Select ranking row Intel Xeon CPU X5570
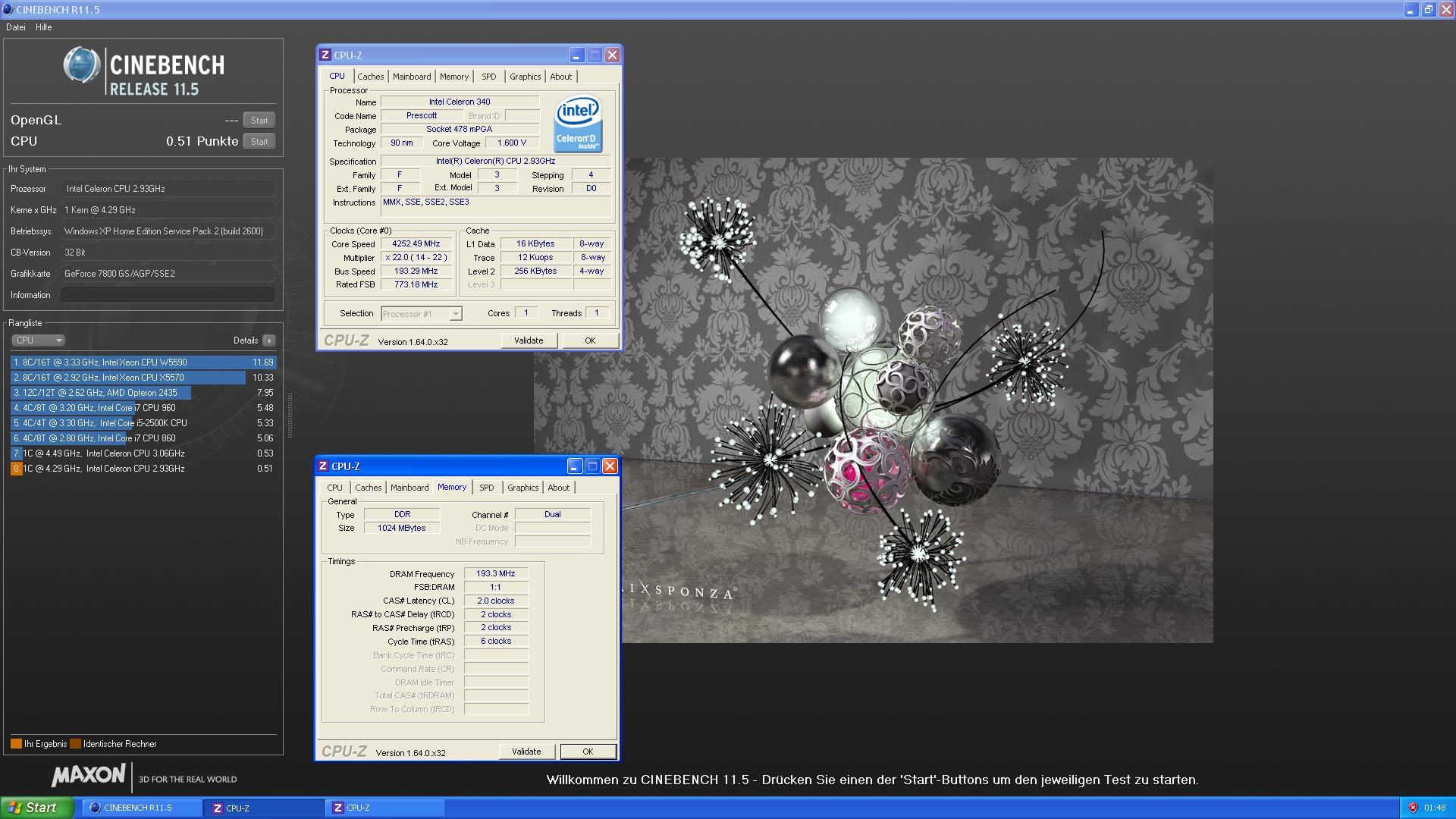The image size is (1456, 819). (143, 378)
